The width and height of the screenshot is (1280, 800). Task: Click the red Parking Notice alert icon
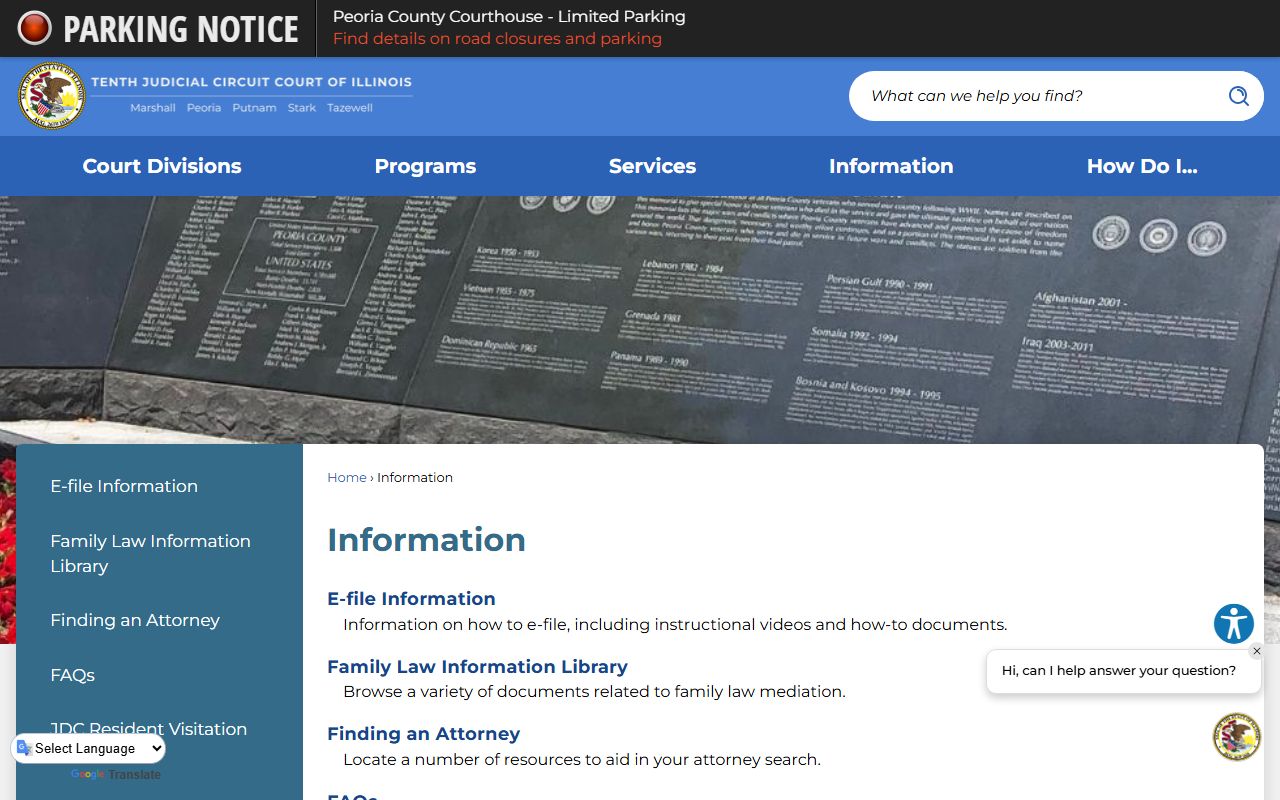click(34, 28)
